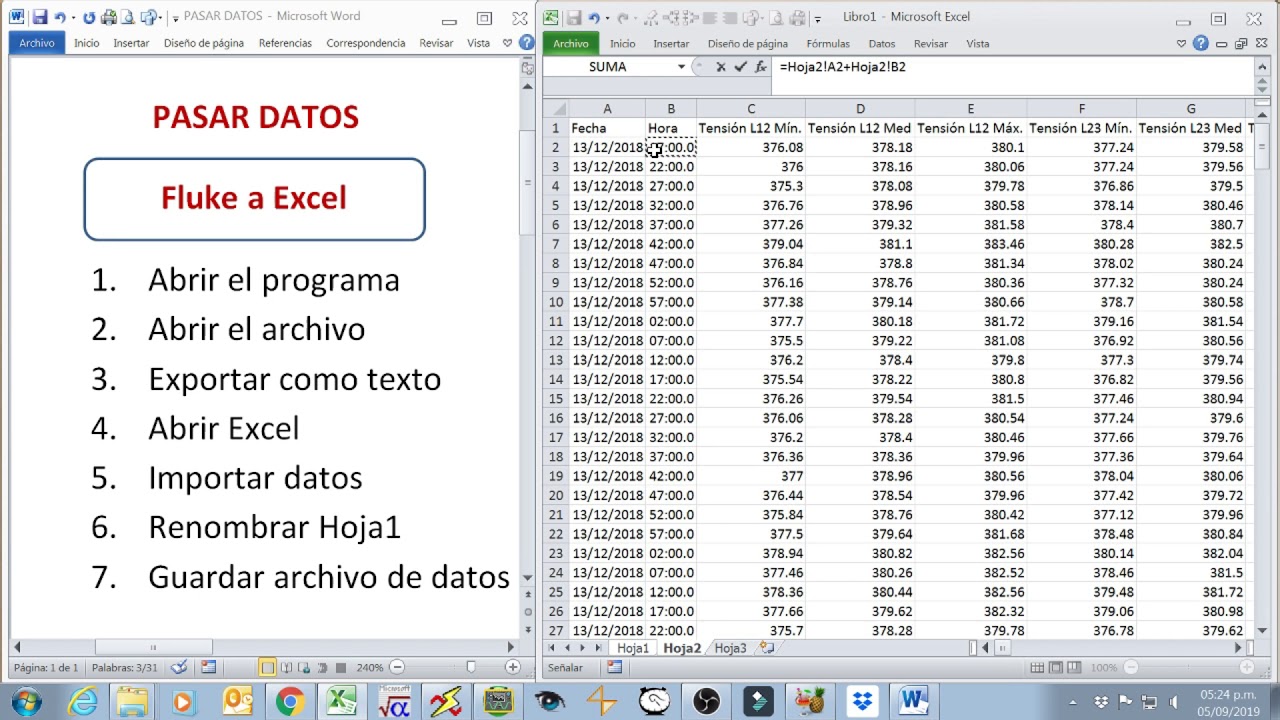This screenshot has height=720, width=1280.
Task: Adjust the Word zoom slider handle
Action: coord(471,667)
